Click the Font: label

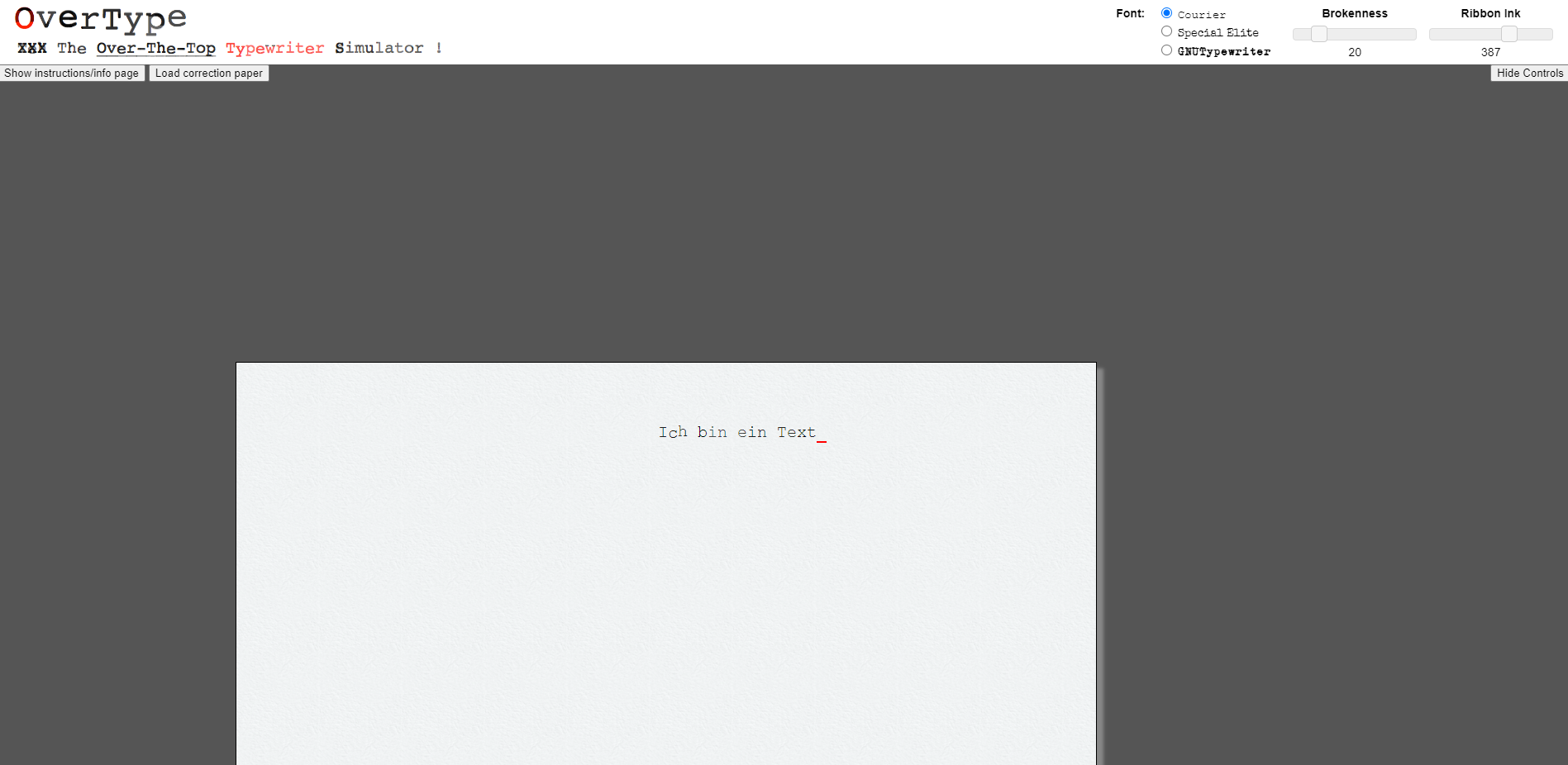coord(1129,12)
